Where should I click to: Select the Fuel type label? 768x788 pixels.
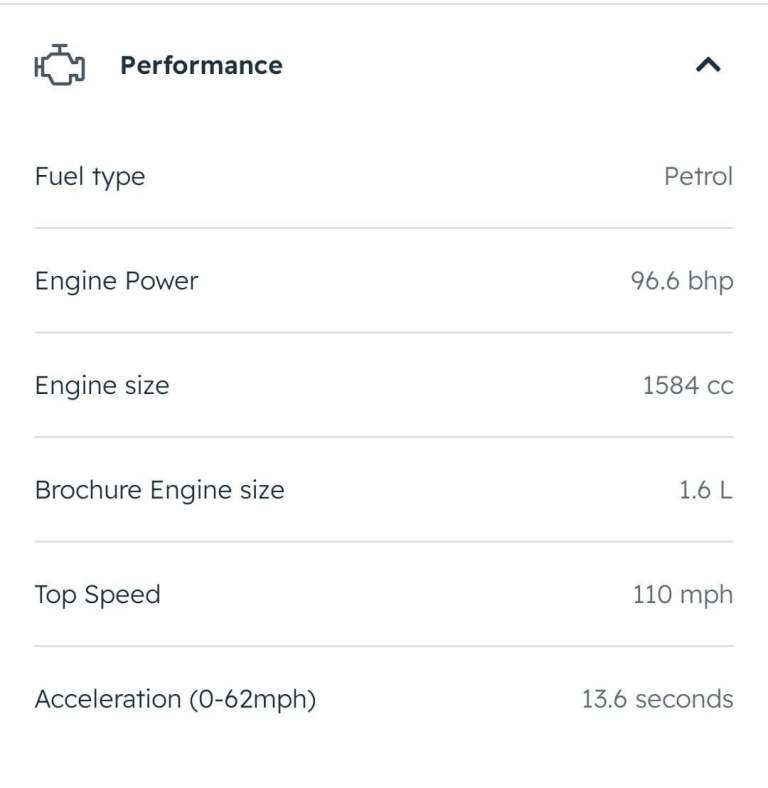90,177
